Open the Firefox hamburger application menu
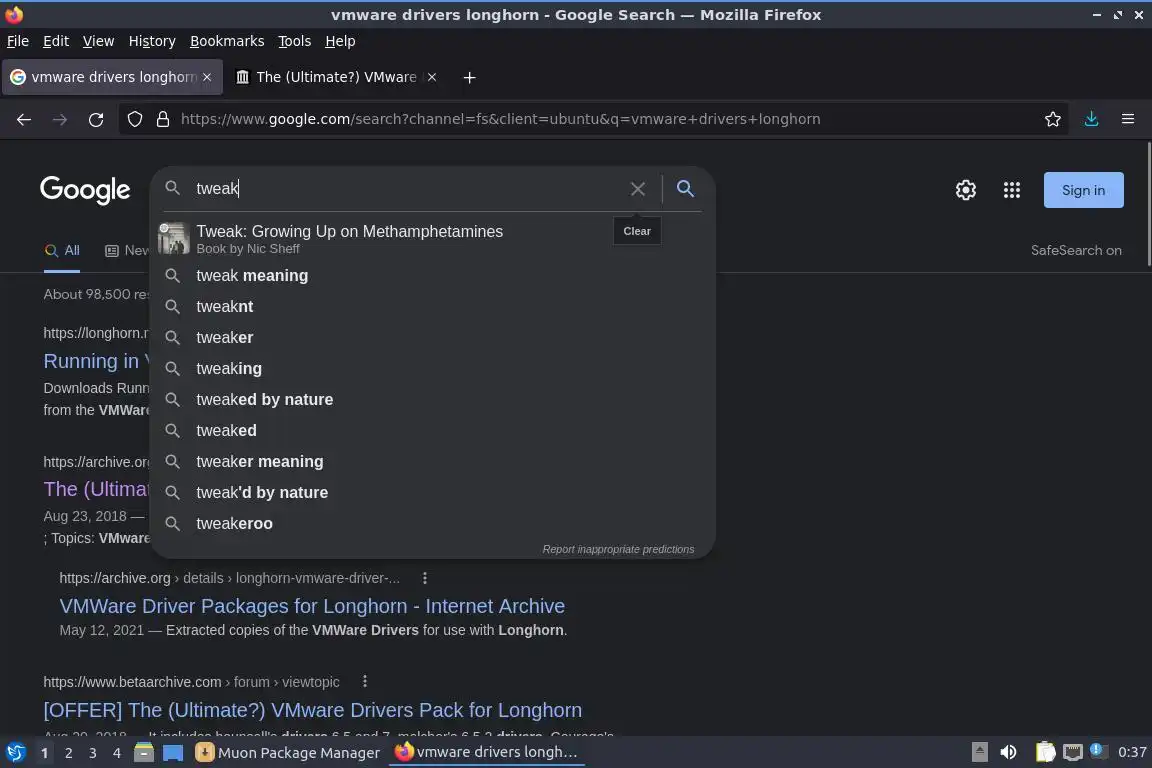 [x=1128, y=119]
